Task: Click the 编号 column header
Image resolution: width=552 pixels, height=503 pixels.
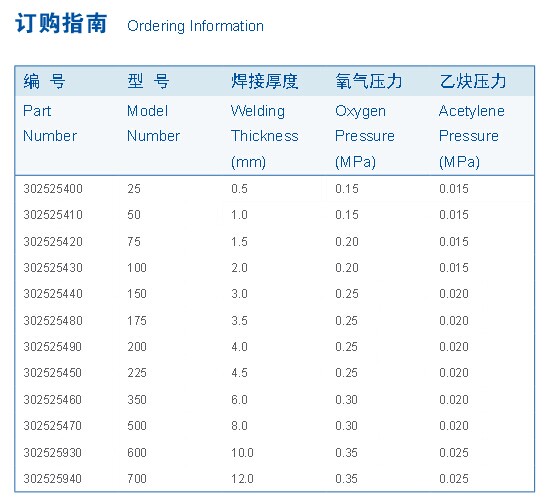Action: click(44, 81)
